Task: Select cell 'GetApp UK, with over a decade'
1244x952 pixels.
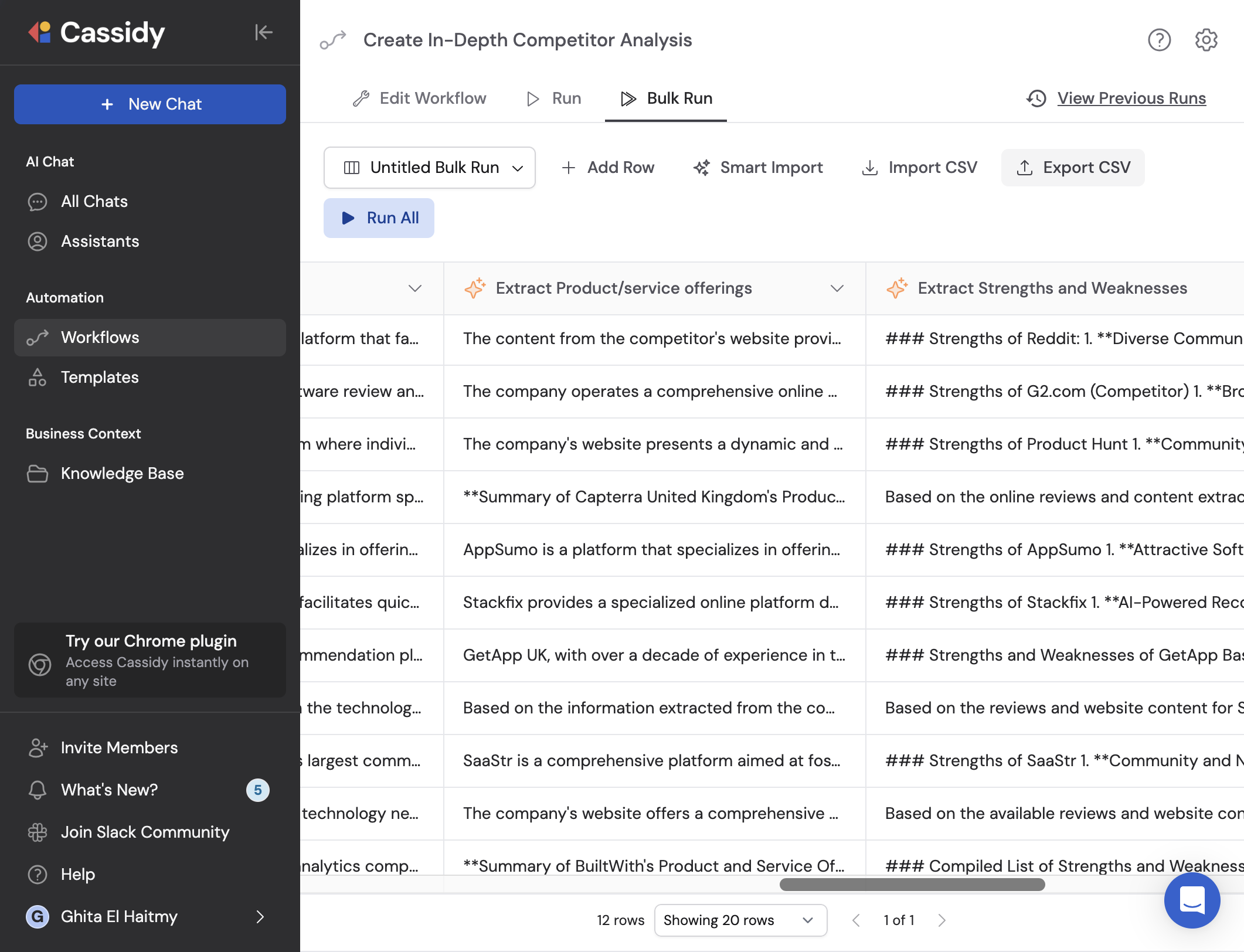Action: click(x=655, y=655)
